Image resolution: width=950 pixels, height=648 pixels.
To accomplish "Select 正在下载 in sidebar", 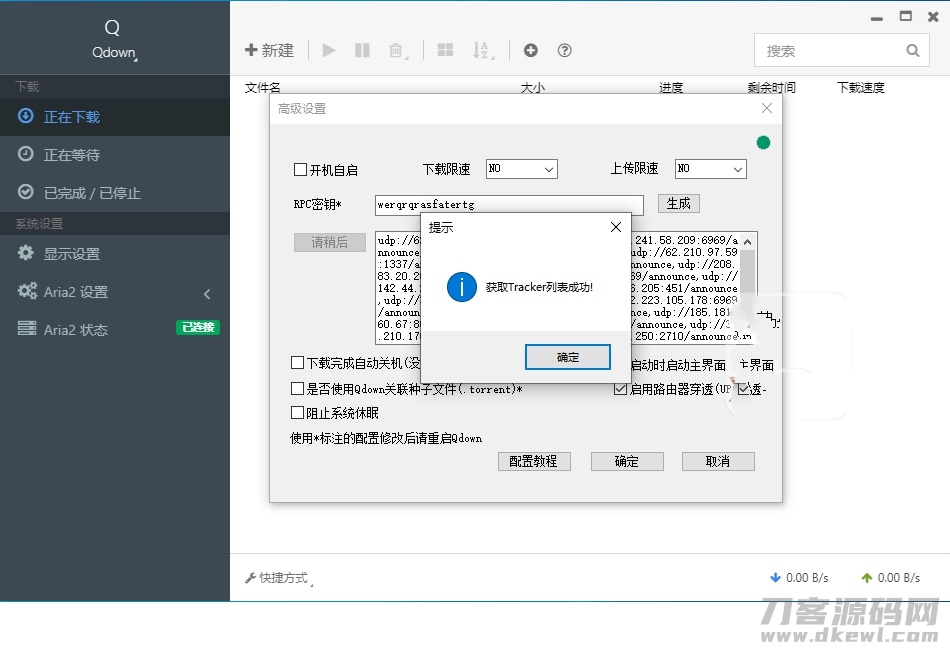I will [x=115, y=117].
